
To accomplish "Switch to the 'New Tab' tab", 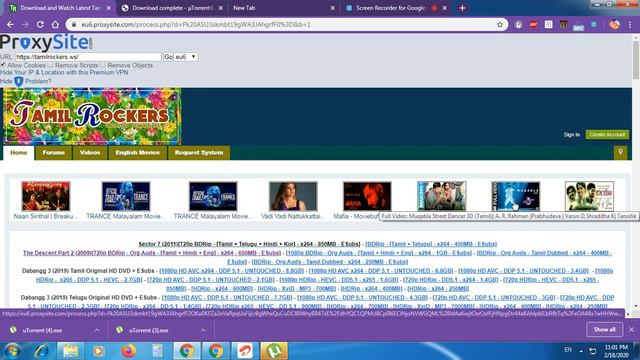I will (282, 8).
